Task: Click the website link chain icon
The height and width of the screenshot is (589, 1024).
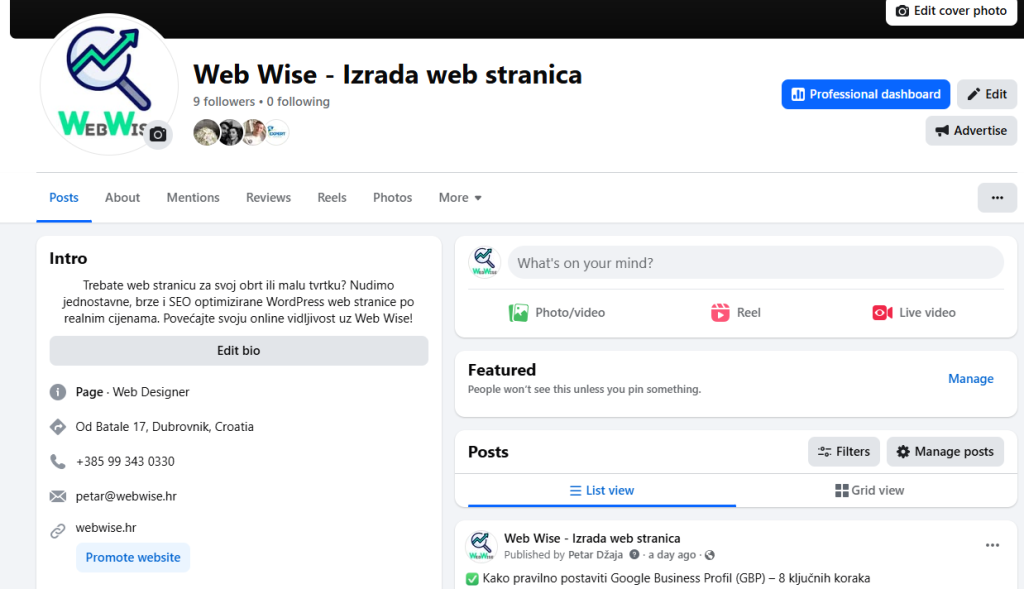Action: coord(58,531)
